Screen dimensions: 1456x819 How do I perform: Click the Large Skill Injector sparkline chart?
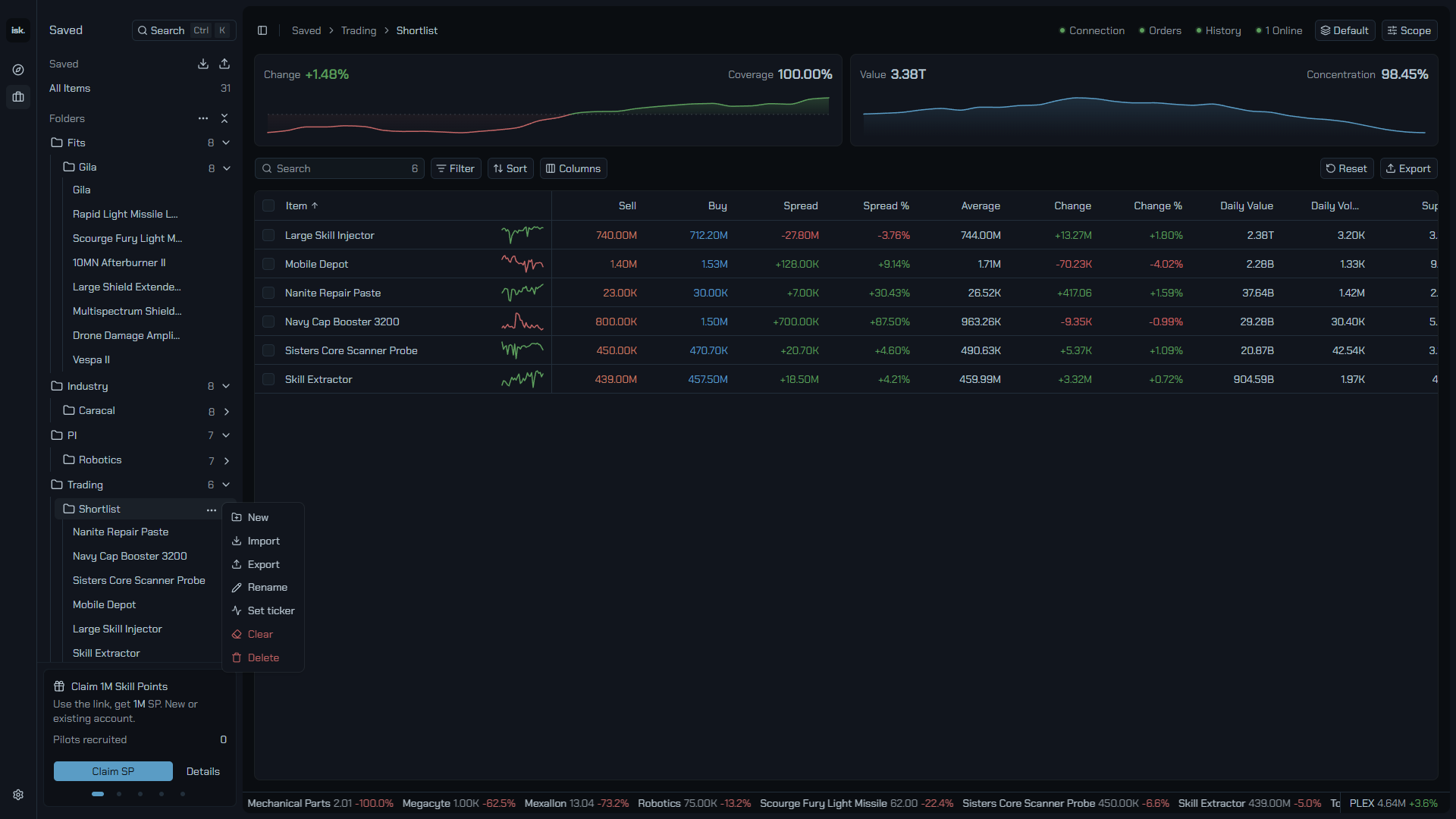[522, 235]
